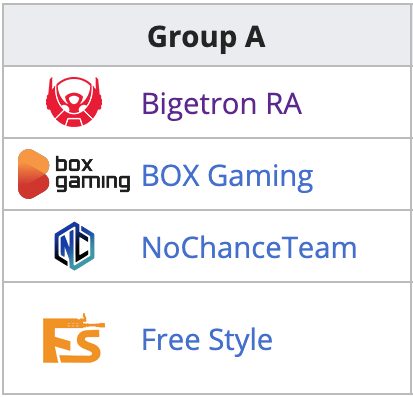The image size is (413, 397).
Task: Click the word 'Style' in Free Style link
Action: [x=240, y=341]
